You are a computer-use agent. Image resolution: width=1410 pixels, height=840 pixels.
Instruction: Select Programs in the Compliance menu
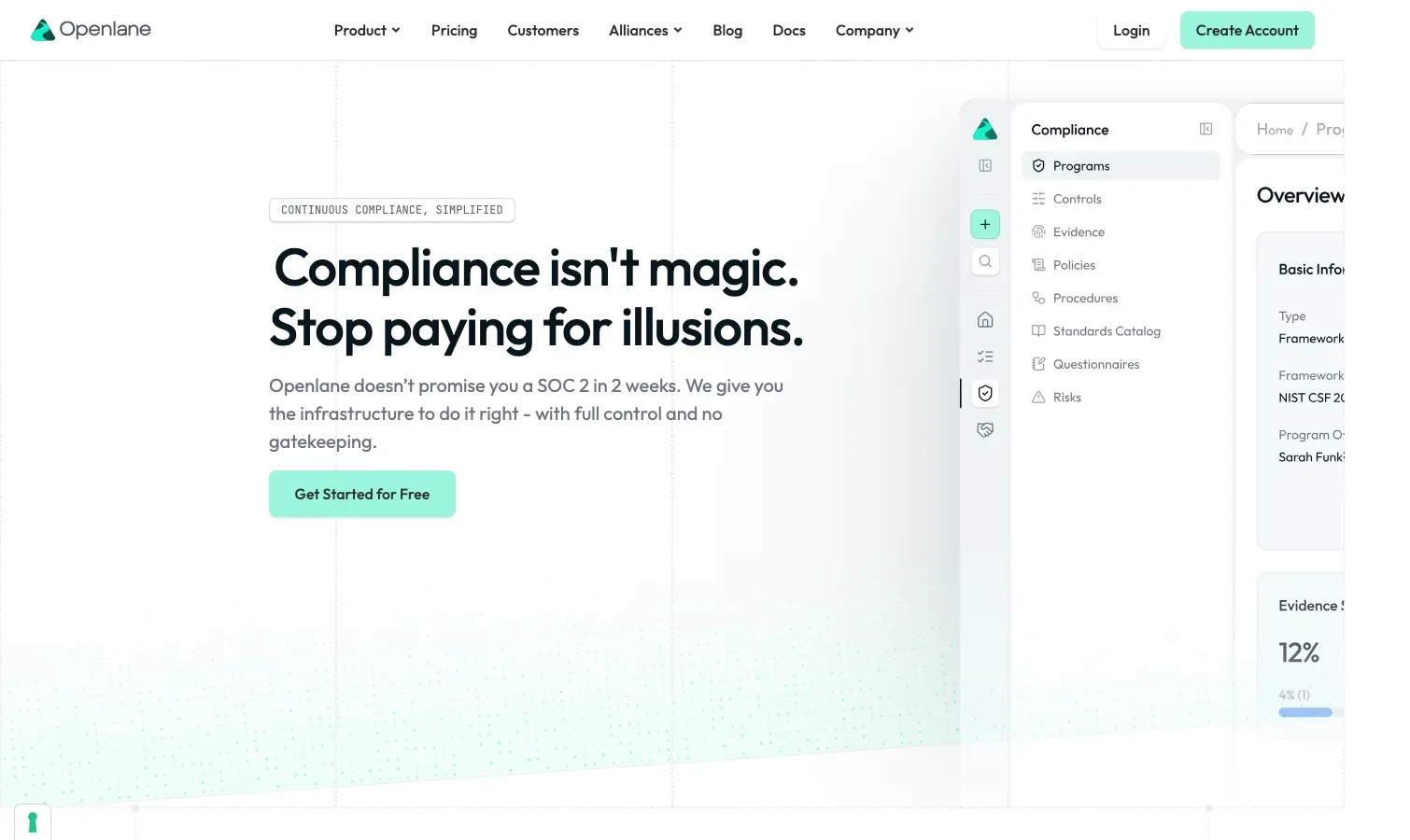(1121, 166)
